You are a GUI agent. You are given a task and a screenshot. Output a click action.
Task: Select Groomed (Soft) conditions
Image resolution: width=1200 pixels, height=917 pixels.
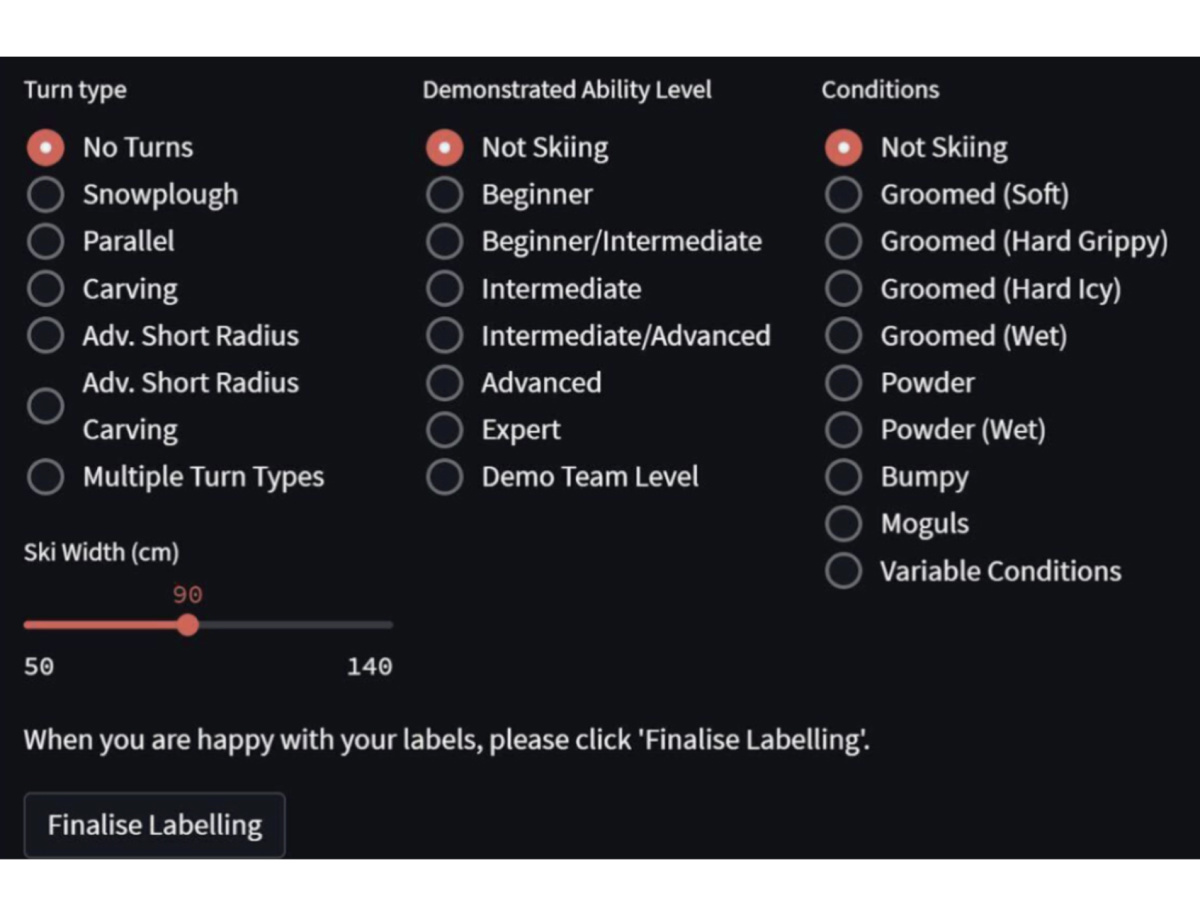843,195
